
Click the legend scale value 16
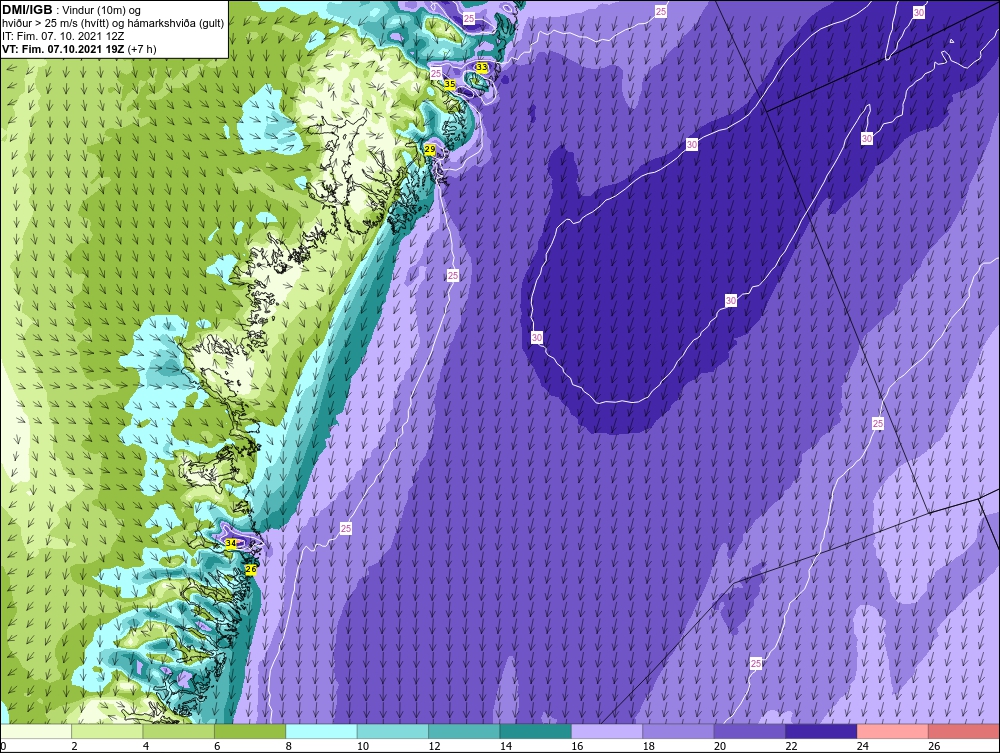tap(577, 746)
